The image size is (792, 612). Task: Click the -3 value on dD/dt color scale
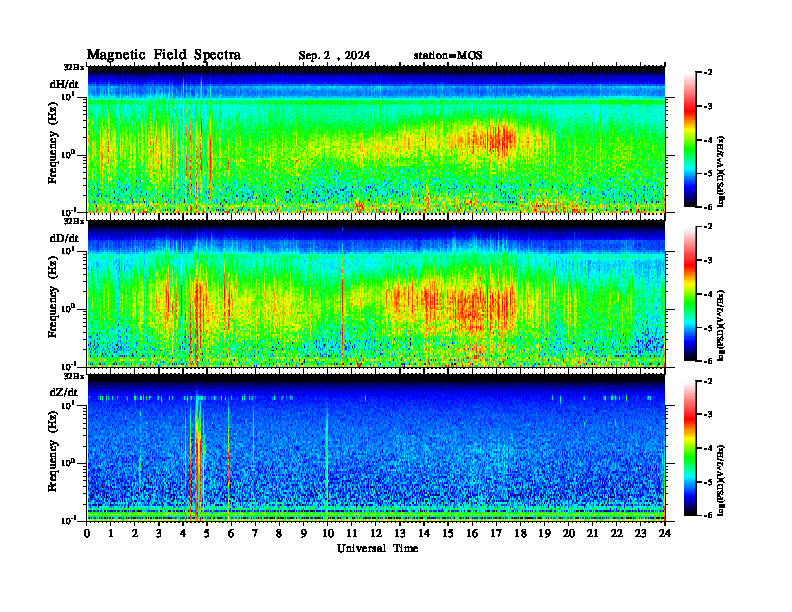[x=708, y=260]
